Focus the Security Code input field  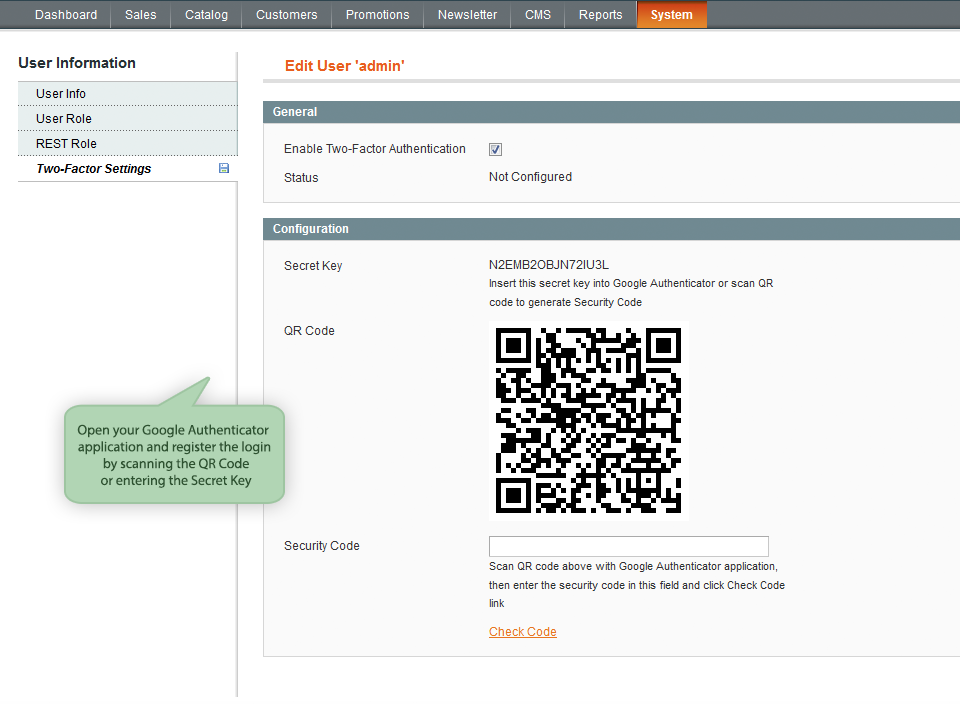(629, 546)
